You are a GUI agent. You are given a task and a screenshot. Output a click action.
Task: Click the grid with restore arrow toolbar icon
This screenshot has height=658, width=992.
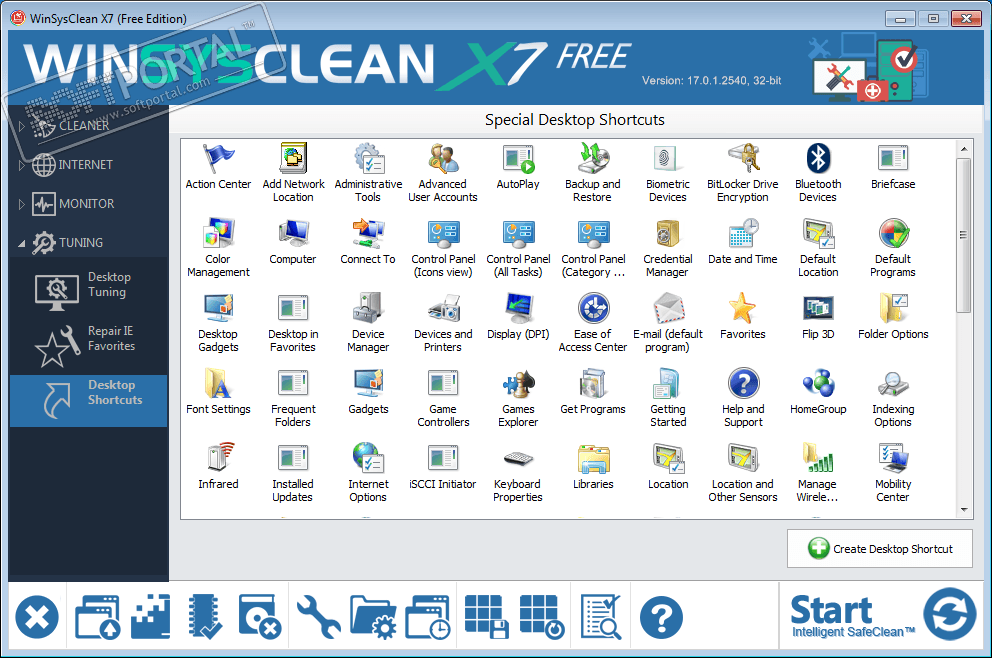pos(542,617)
